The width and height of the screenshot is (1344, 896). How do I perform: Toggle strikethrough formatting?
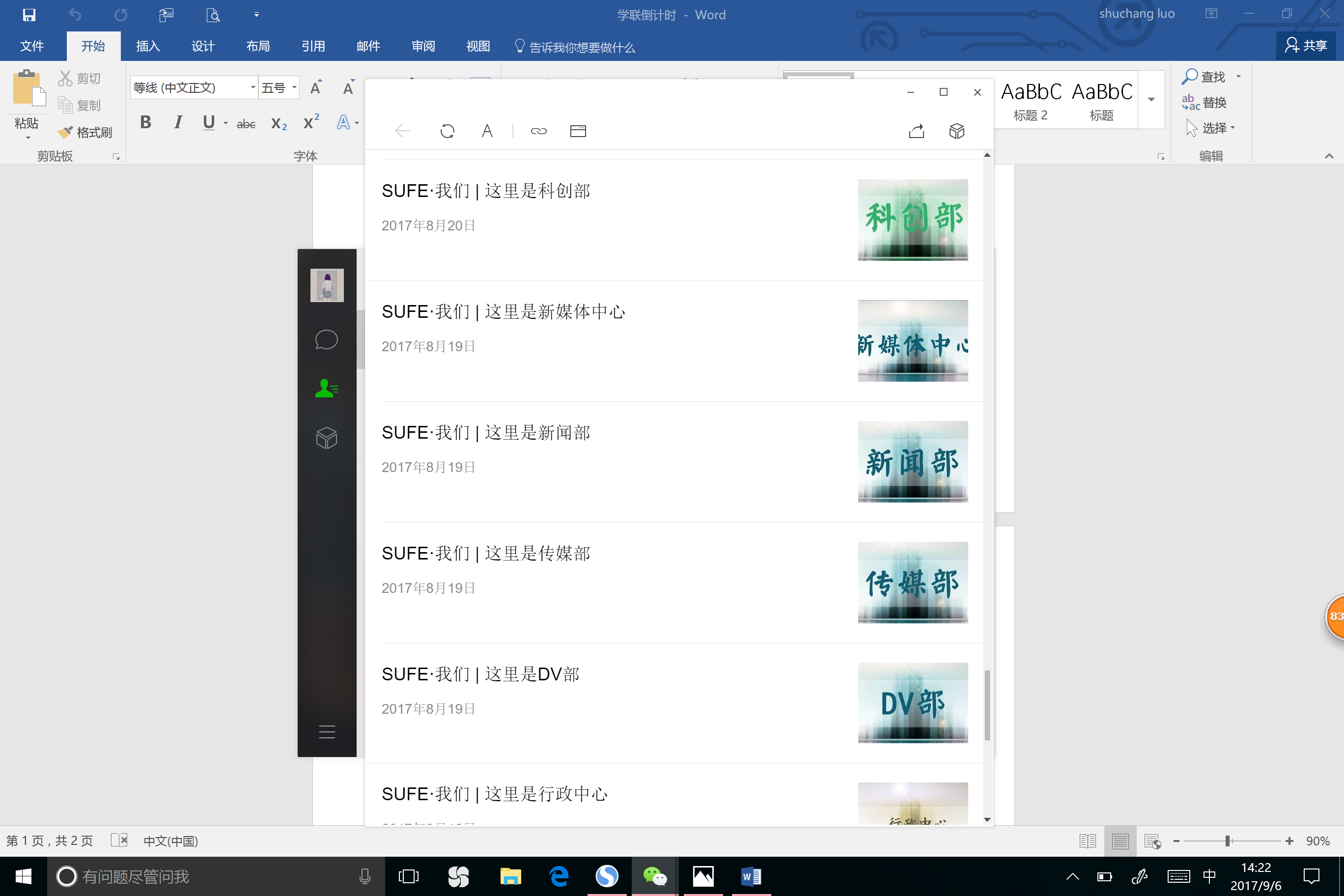click(x=246, y=123)
